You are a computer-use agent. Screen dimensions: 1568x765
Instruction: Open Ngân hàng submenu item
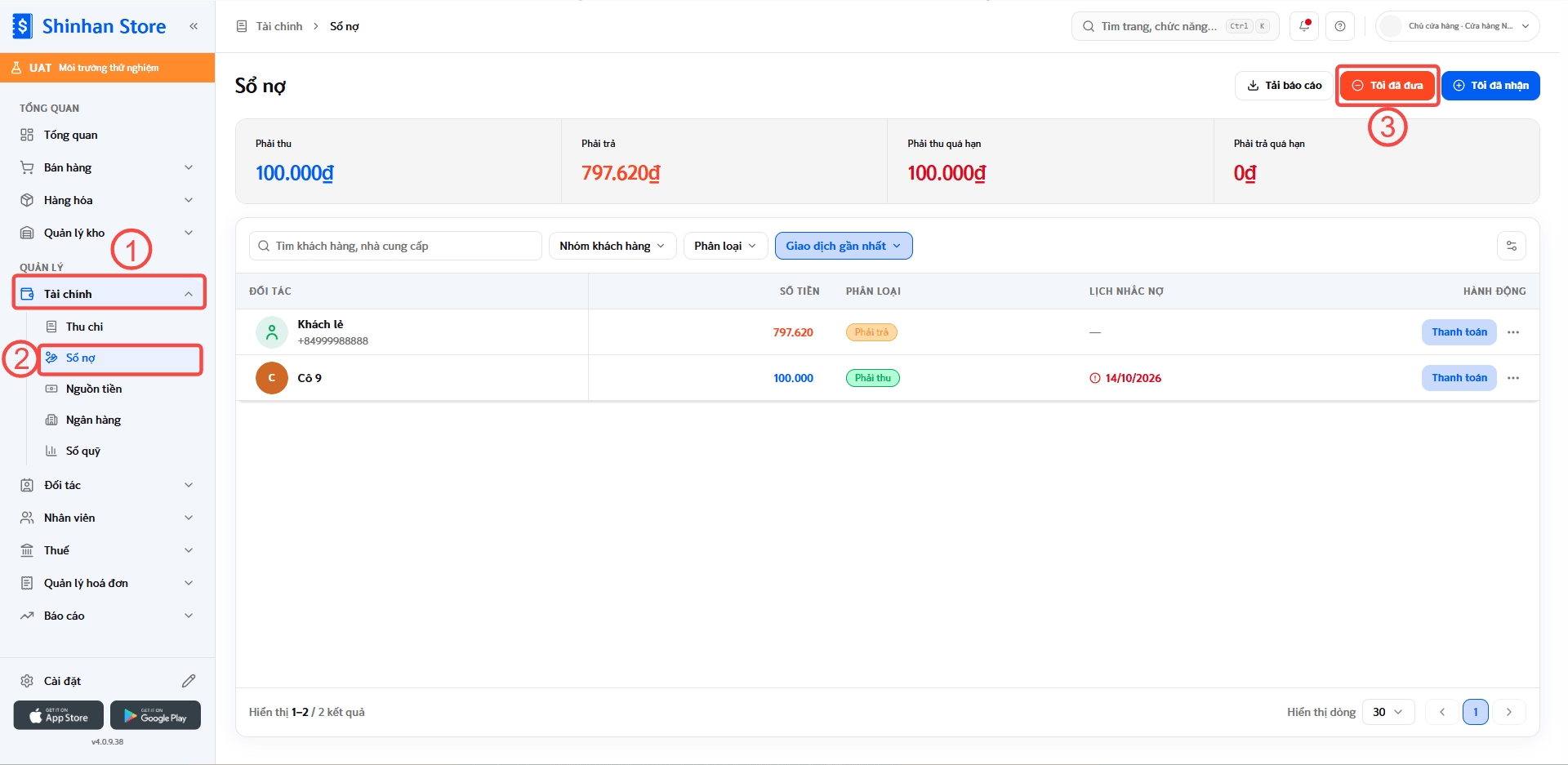click(121, 420)
